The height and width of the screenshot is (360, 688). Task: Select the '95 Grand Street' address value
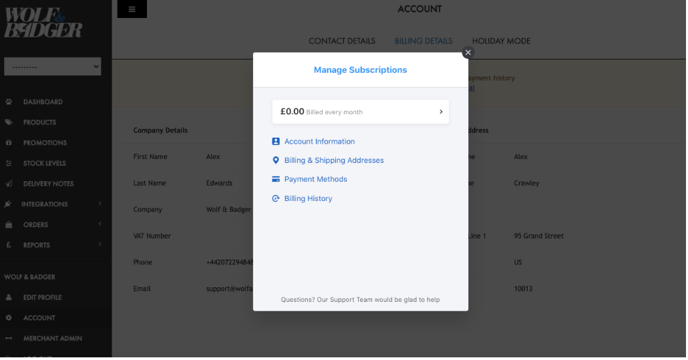[539, 236]
